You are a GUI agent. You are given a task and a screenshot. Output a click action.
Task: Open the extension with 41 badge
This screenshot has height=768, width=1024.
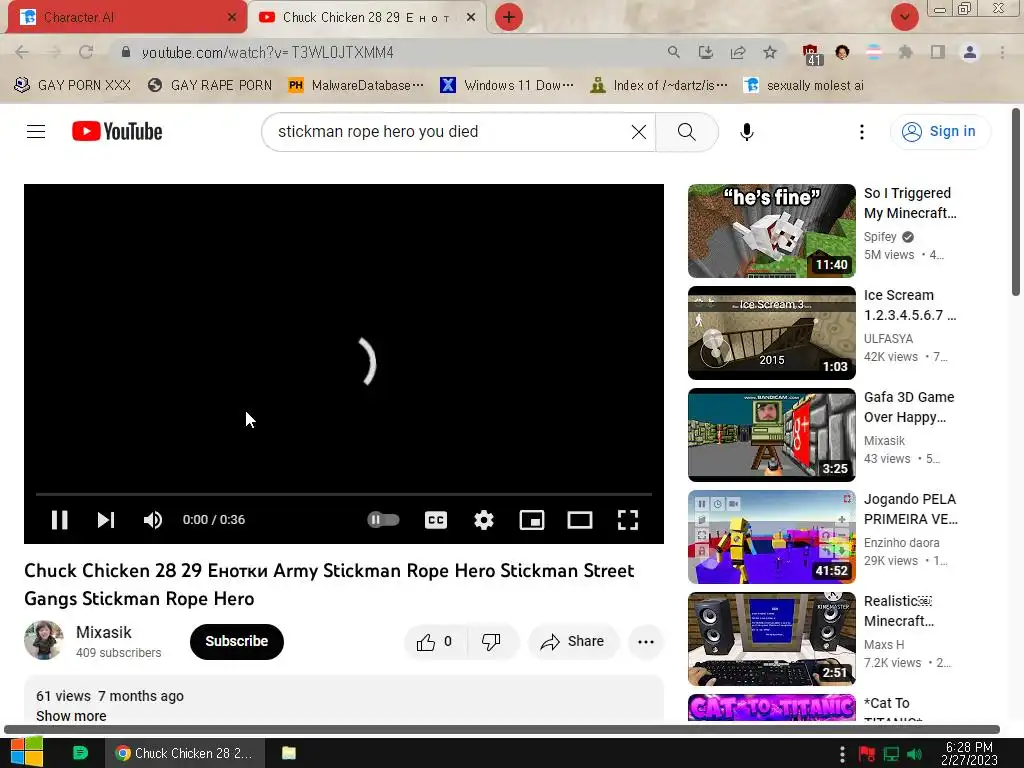810,54
